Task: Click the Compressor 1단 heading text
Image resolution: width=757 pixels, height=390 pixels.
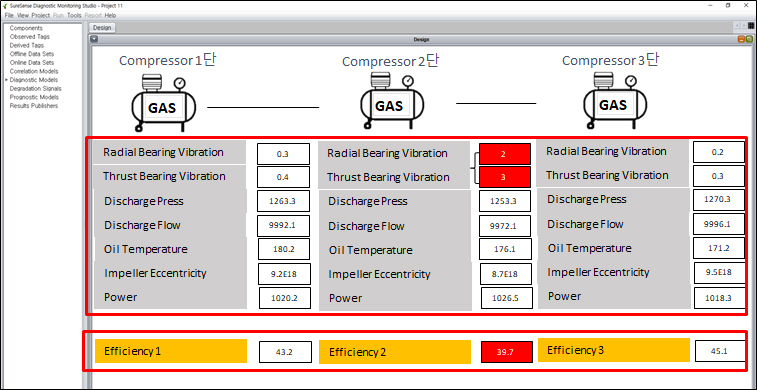Action: click(x=167, y=60)
